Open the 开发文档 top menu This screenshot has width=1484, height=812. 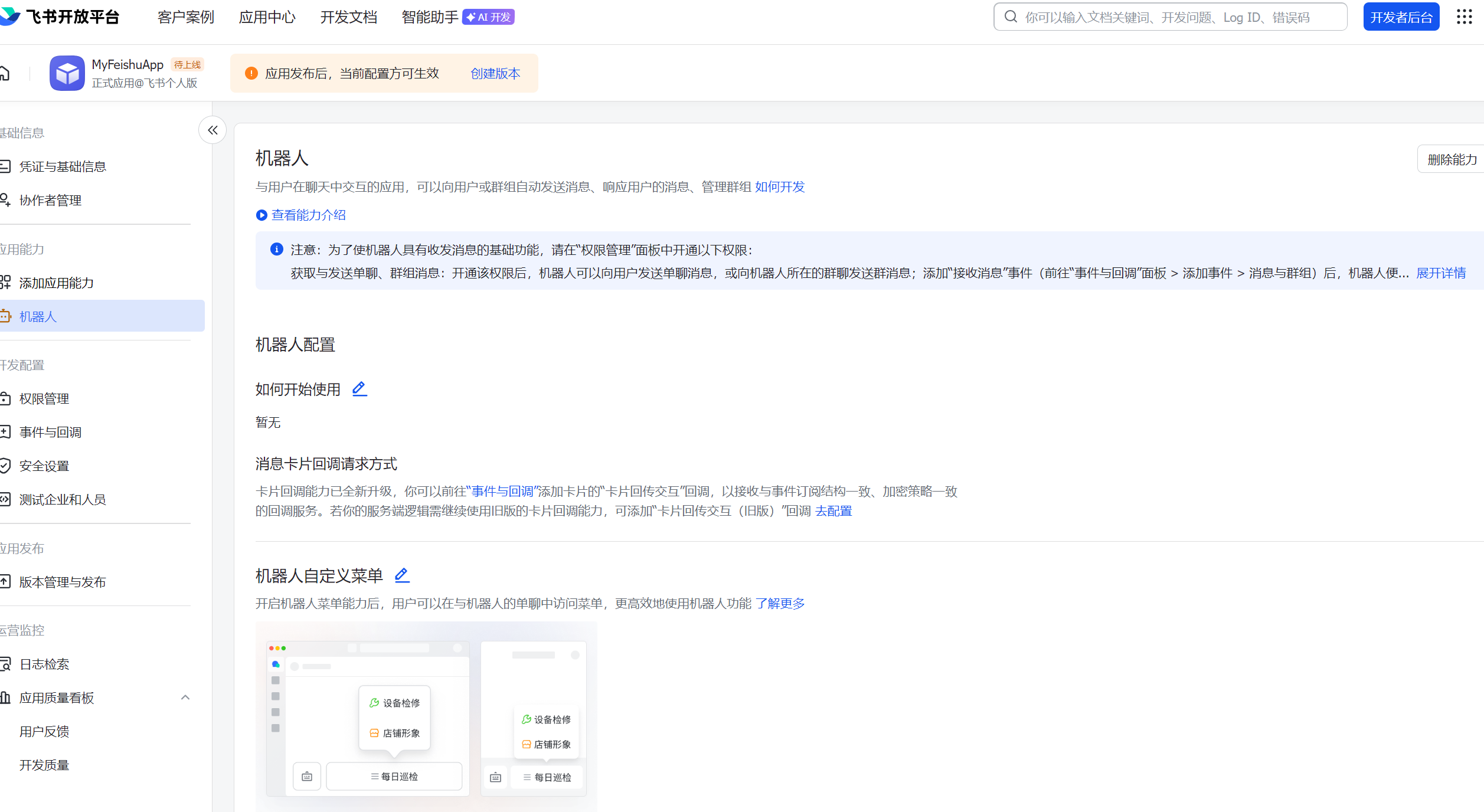[348, 17]
